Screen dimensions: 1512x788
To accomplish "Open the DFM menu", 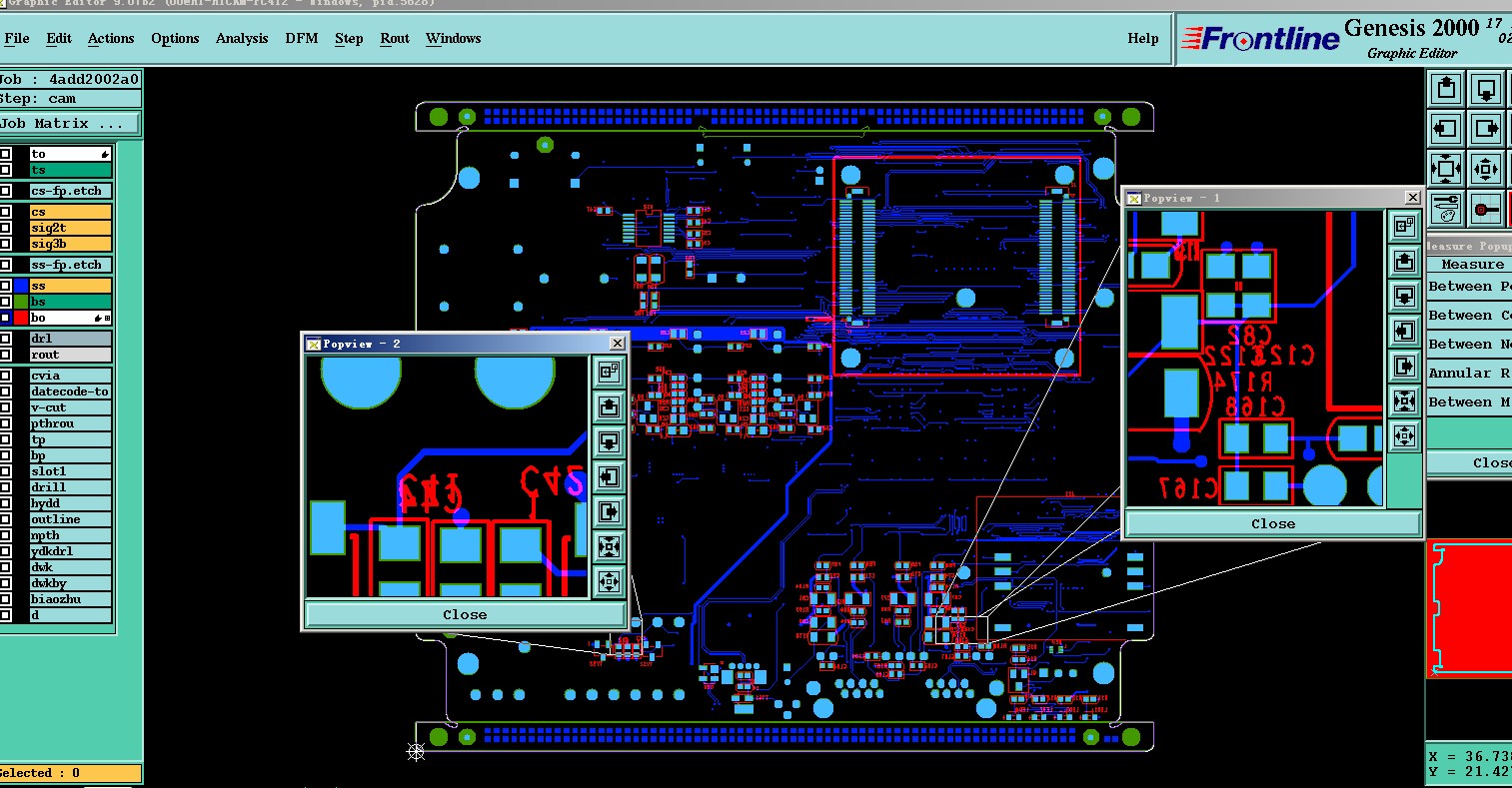I will (302, 39).
